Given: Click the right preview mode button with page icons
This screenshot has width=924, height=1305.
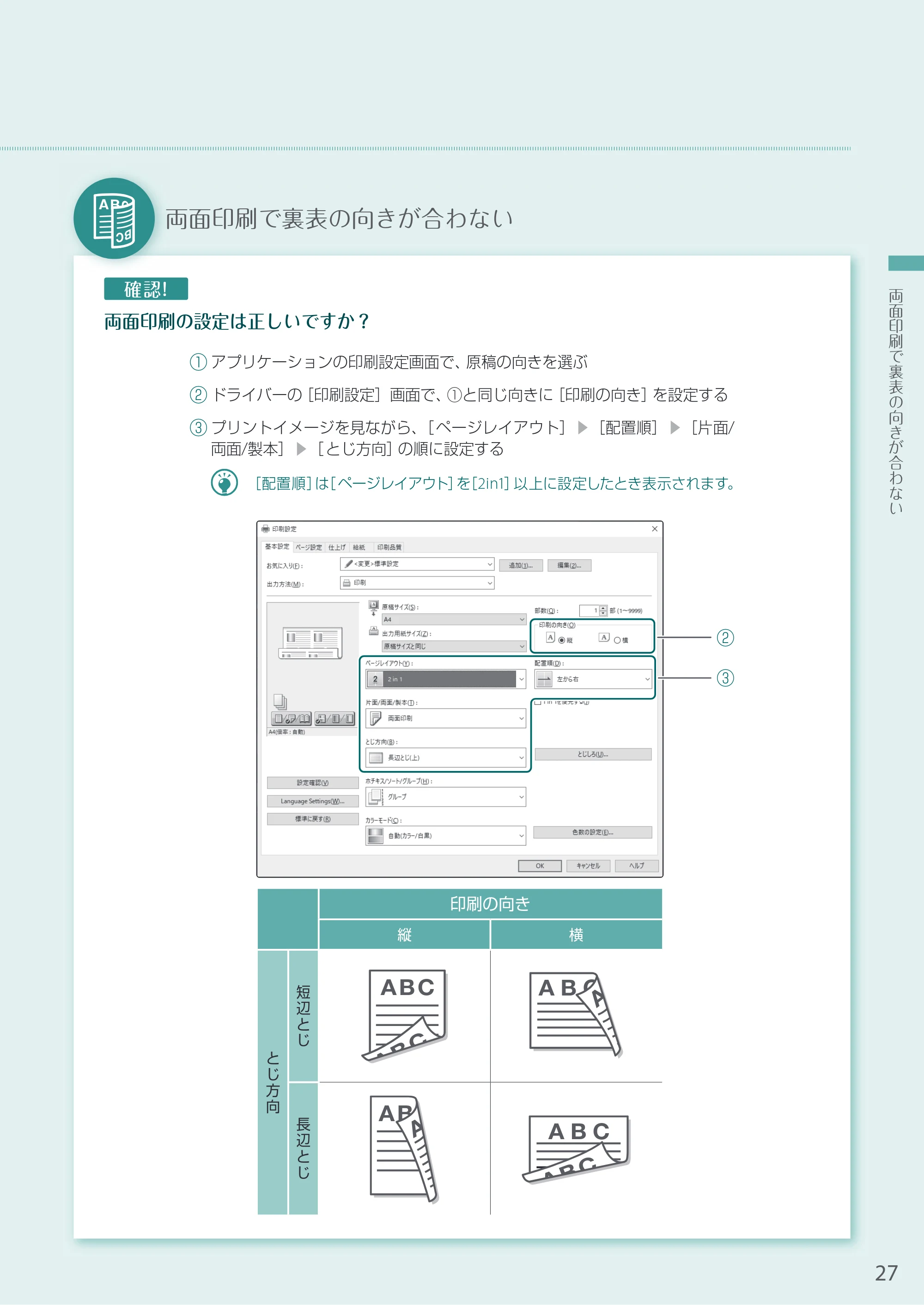Looking at the screenshot, I should click(x=334, y=718).
